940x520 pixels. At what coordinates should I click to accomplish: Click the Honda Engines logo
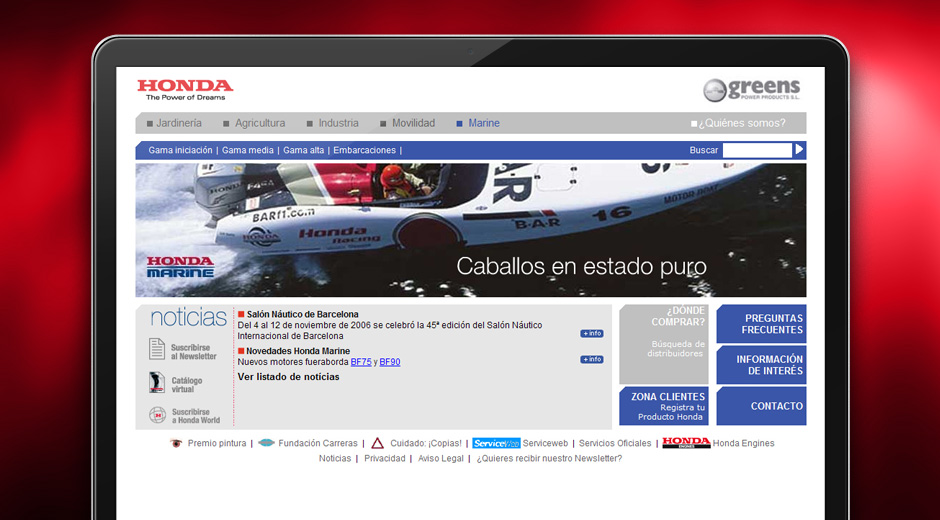coord(686,443)
